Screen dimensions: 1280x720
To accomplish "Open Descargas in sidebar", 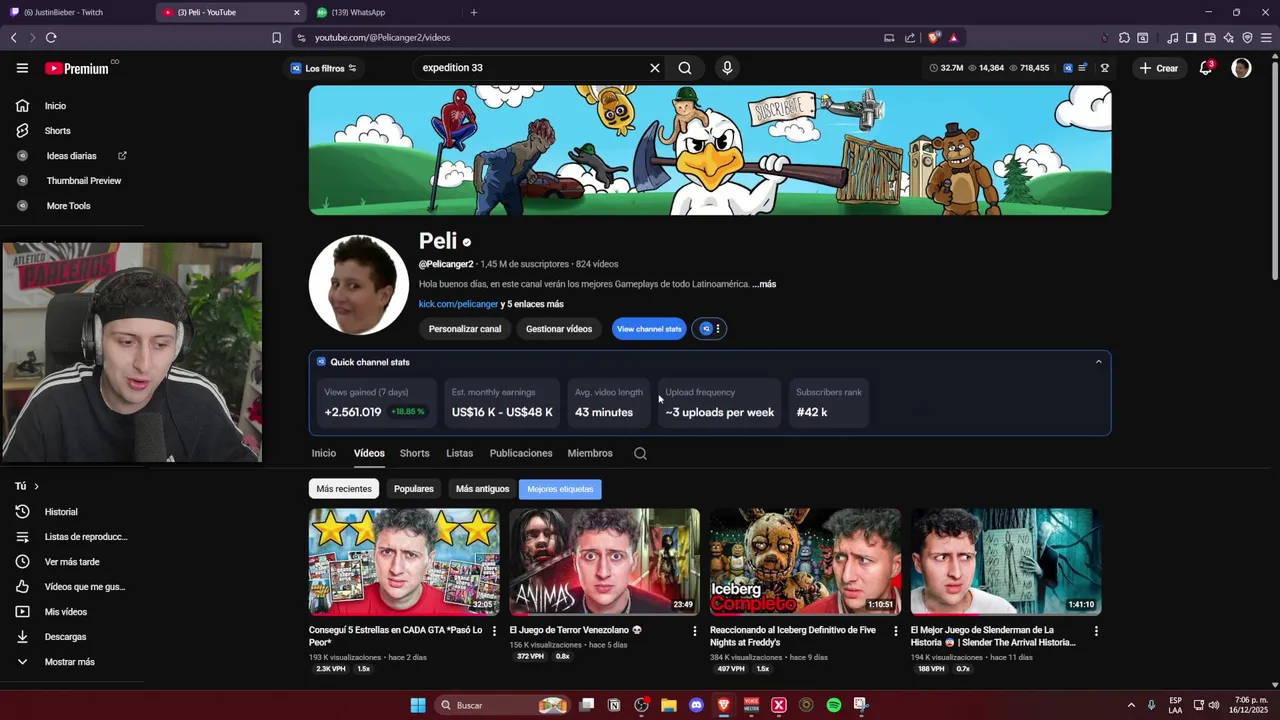I will click(65, 637).
